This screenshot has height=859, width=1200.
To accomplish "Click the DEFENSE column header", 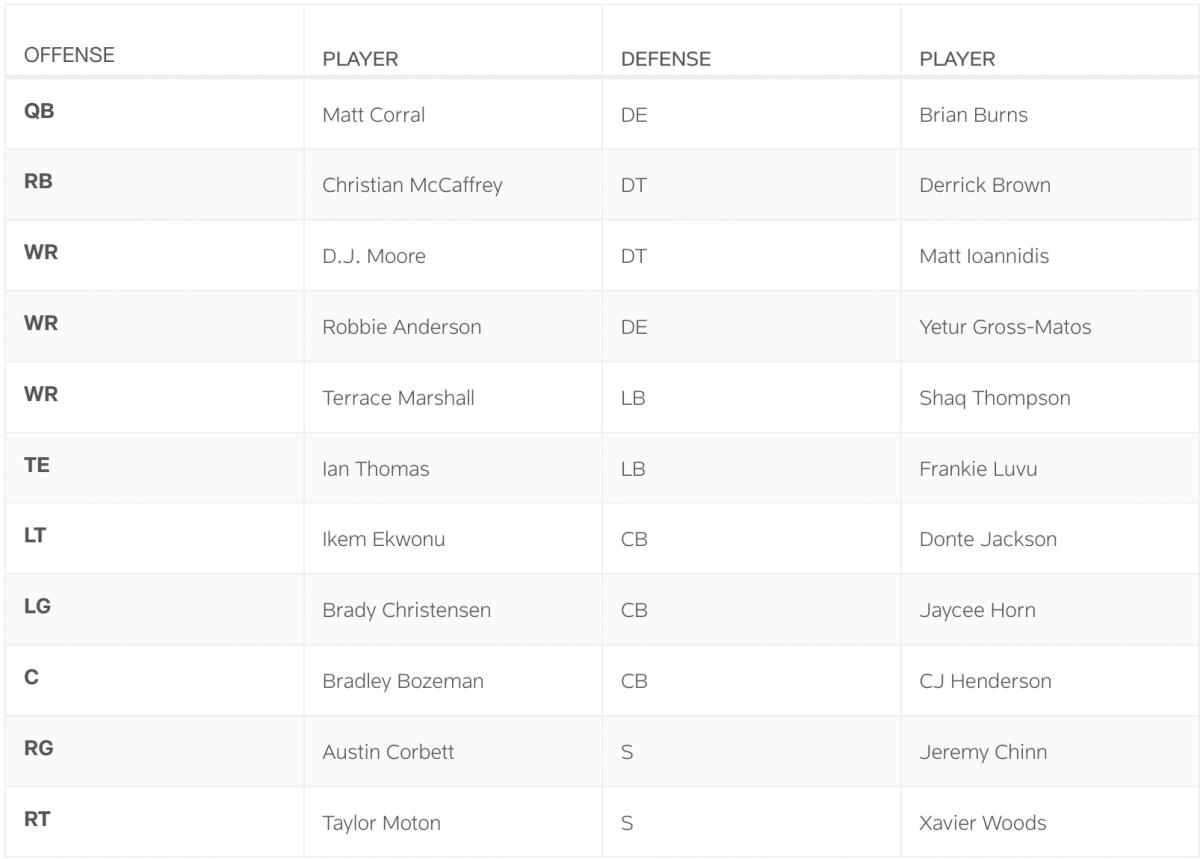I will tap(666, 59).
